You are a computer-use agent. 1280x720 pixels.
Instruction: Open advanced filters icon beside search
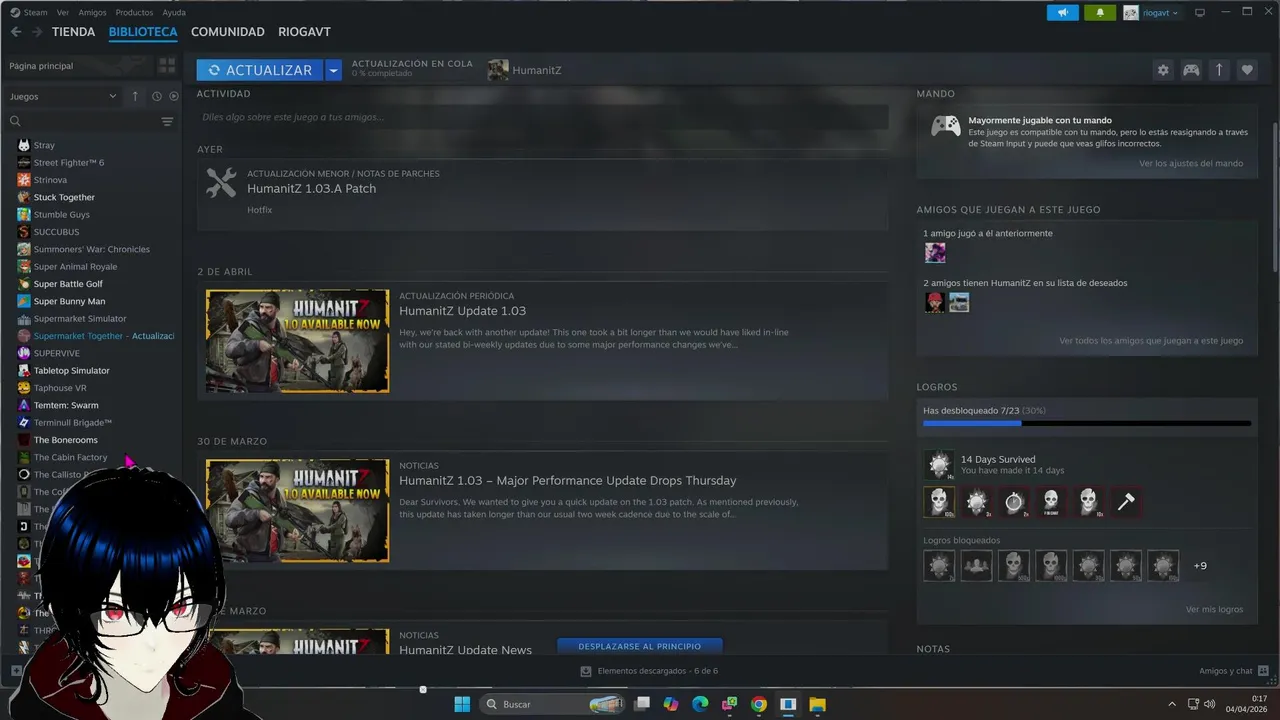point(167,121)
